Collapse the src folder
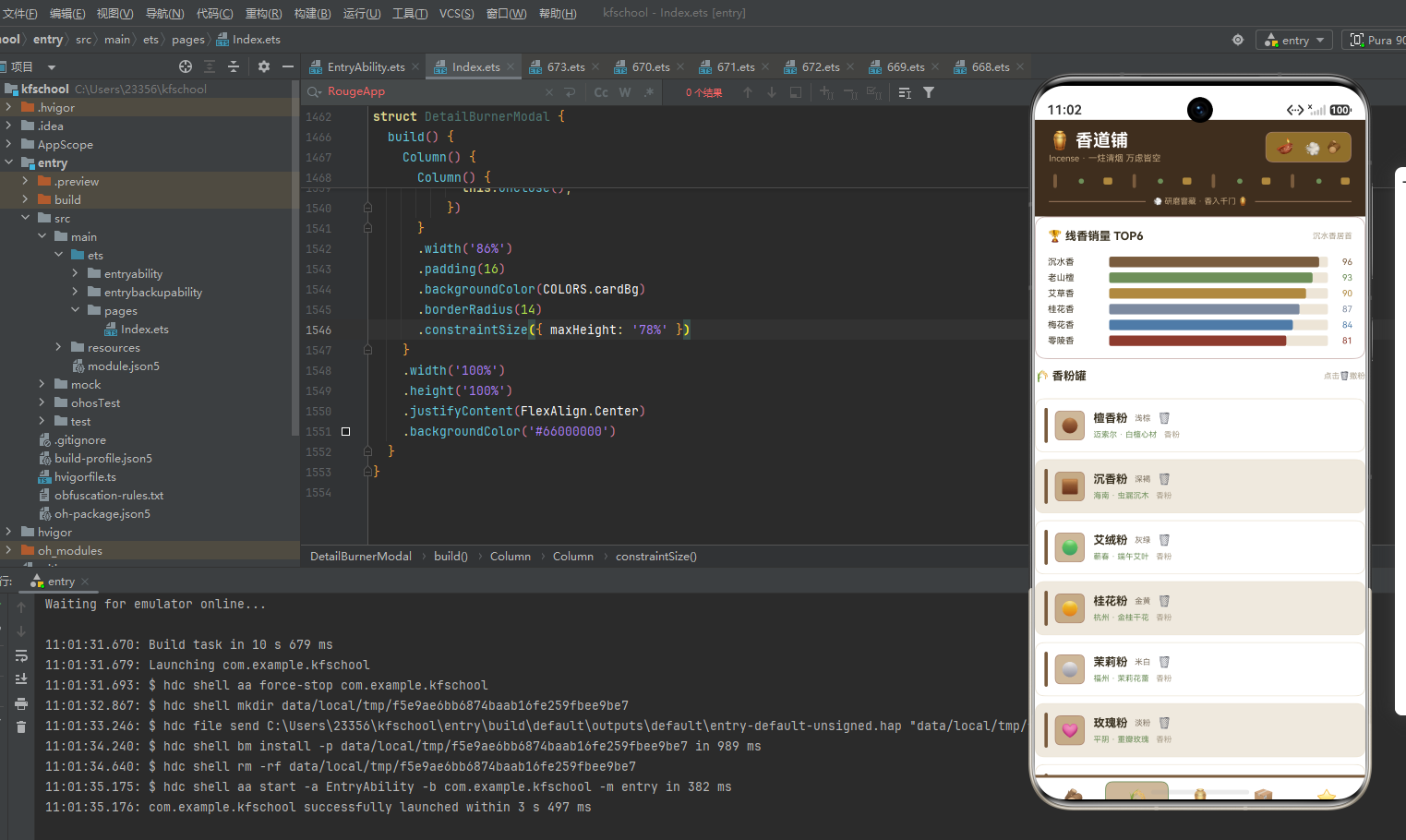The height and width of the screenshot is (840, 1406). pos(25,218)
